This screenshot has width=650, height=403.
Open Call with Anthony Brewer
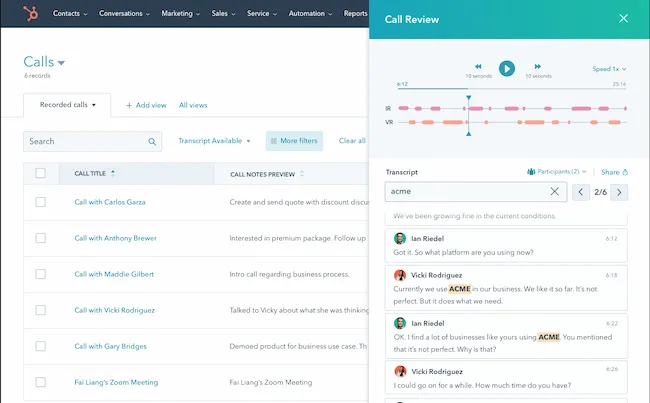[x=116, y=238]
